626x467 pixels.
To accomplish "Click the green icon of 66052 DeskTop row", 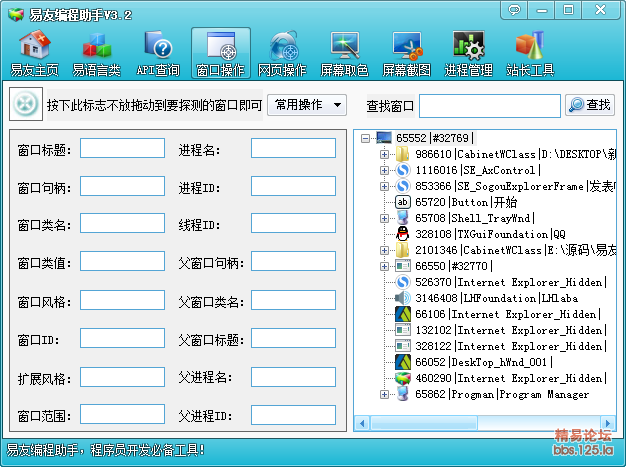I will click(x=403, y=362).
